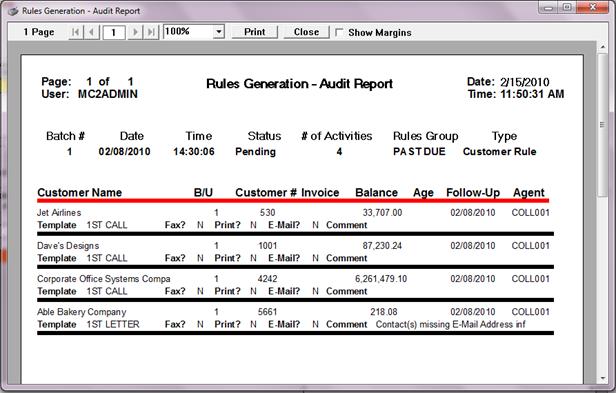The height and width of the screenshot is (393, 616).
Task: Click the Pending status value
Action: tap(255, 152)
